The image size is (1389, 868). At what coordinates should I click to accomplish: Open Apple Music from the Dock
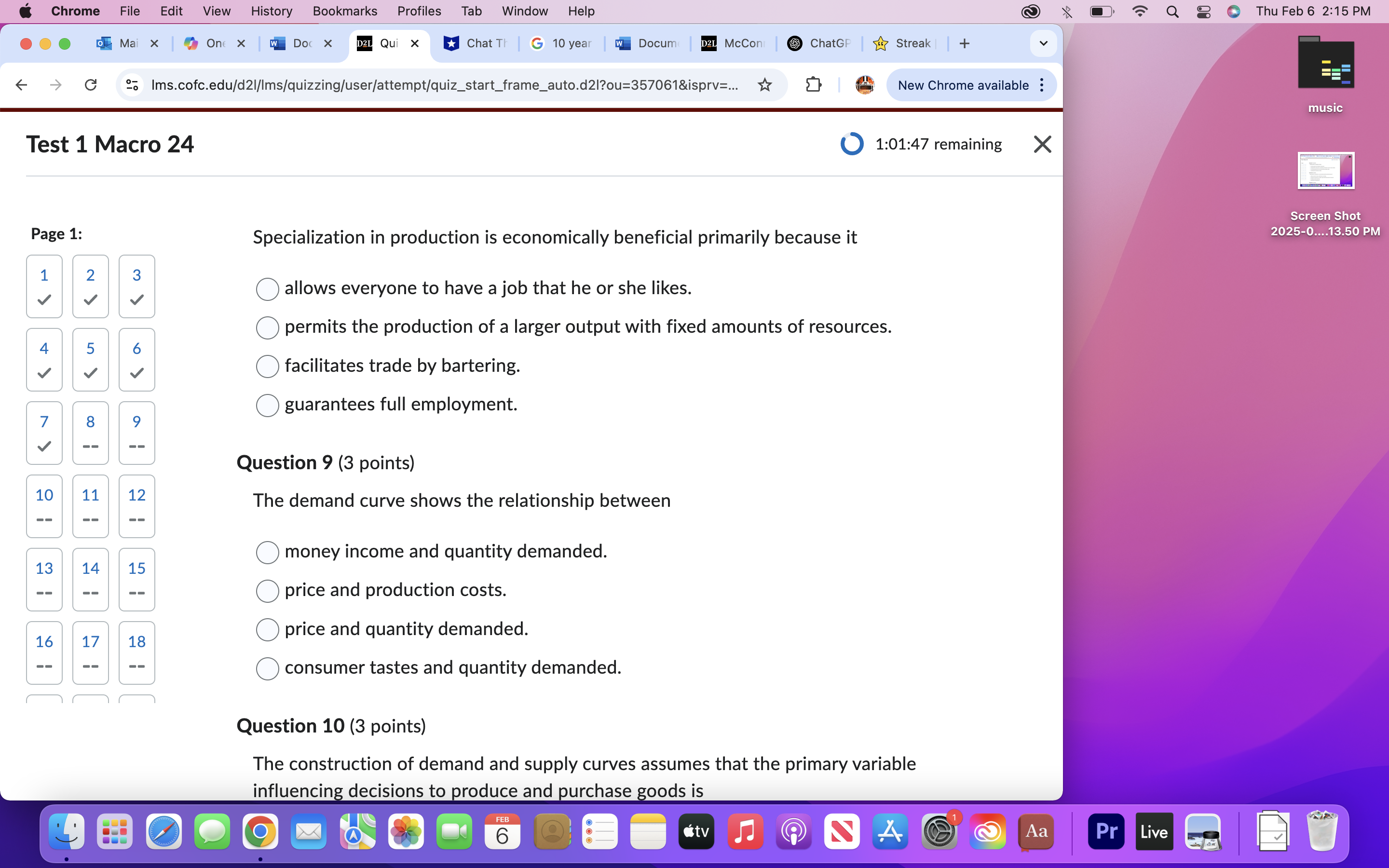point(745,831)
